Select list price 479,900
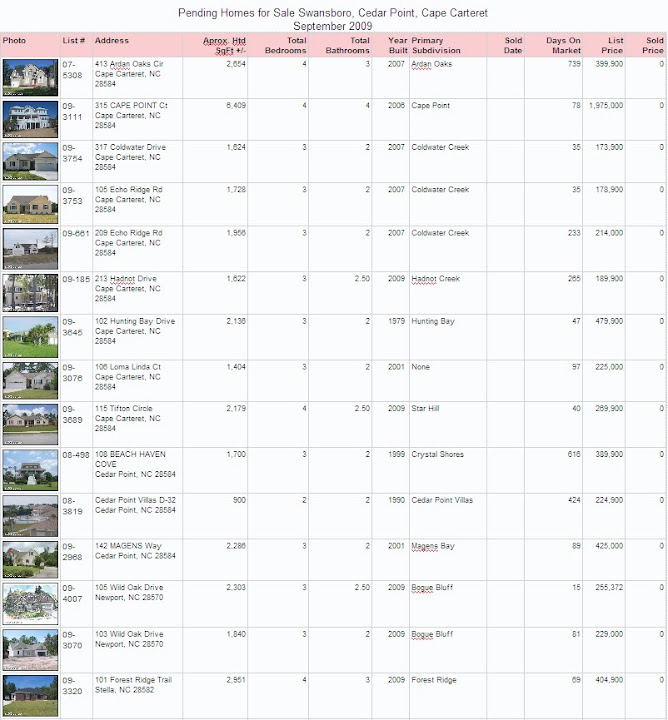 click(609, 321)
